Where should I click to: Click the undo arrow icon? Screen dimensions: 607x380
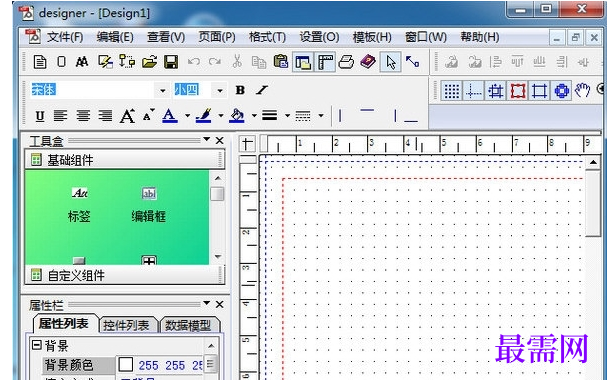pyautogui.click(x=194, y=62)
